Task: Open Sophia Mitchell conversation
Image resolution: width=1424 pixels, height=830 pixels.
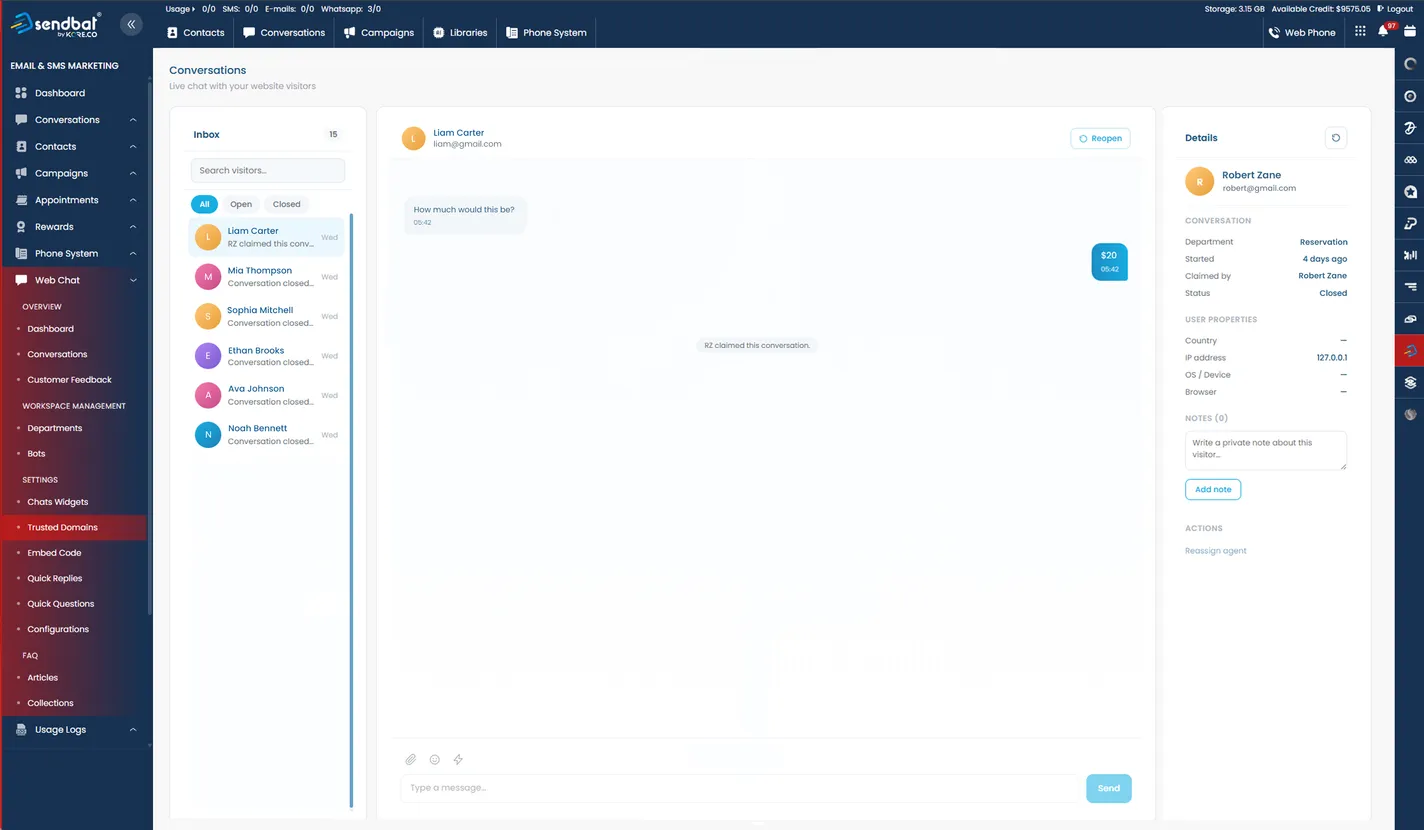Action: (x=266, y=316)
